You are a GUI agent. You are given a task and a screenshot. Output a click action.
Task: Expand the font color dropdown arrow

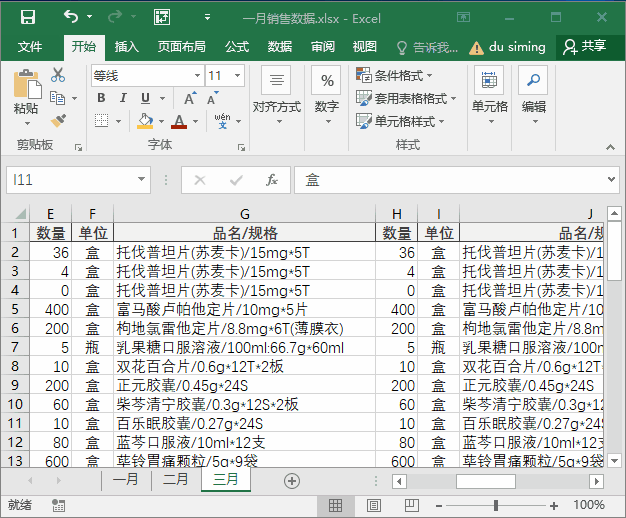[196, 121]
